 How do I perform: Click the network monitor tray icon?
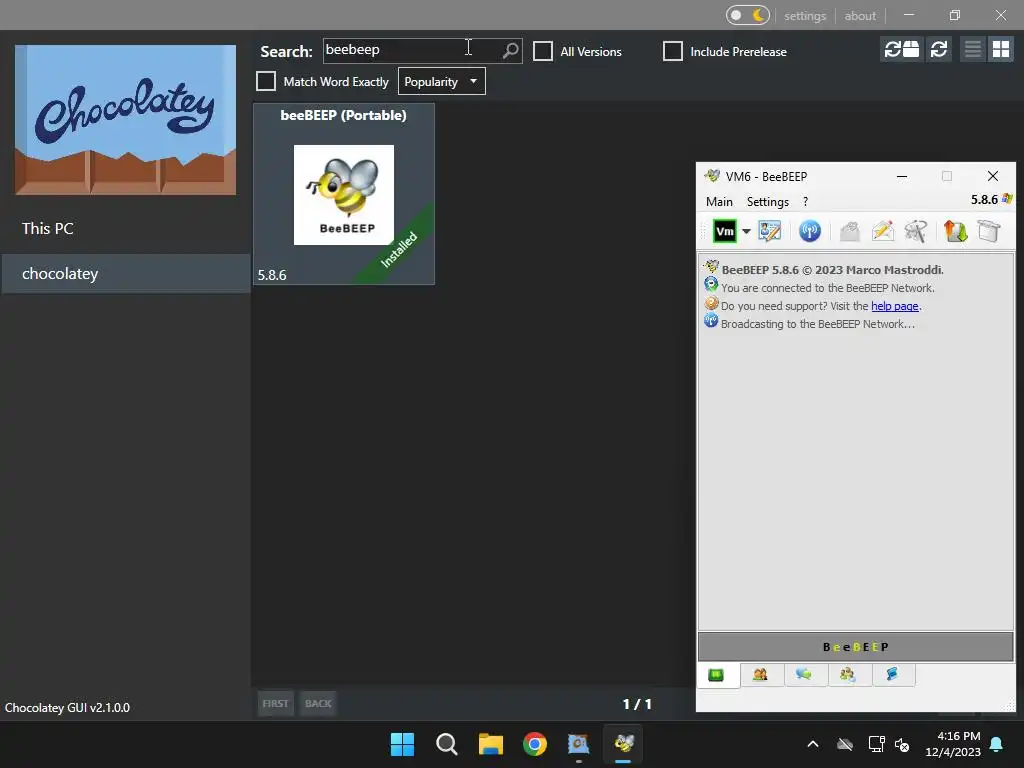coord(876,744)
